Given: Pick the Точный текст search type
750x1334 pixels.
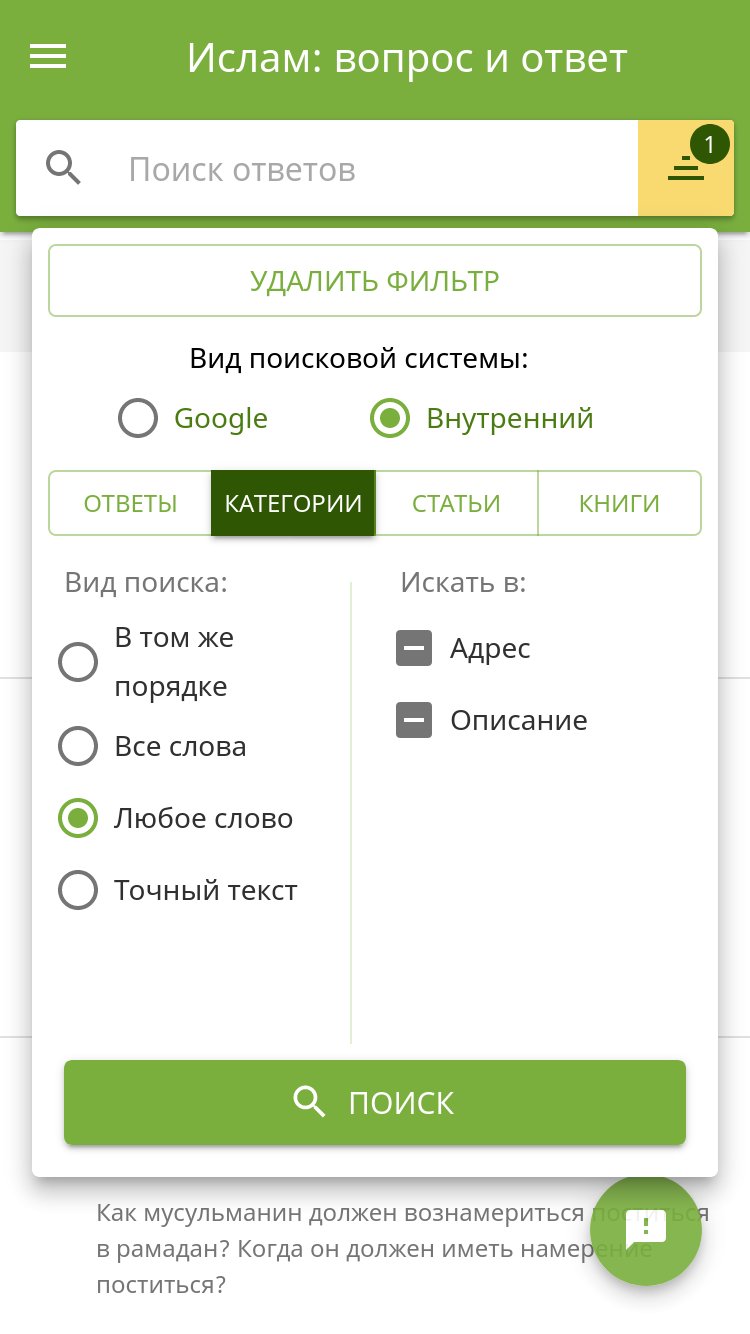Looking at the screenshot, I should coord(78,890).
